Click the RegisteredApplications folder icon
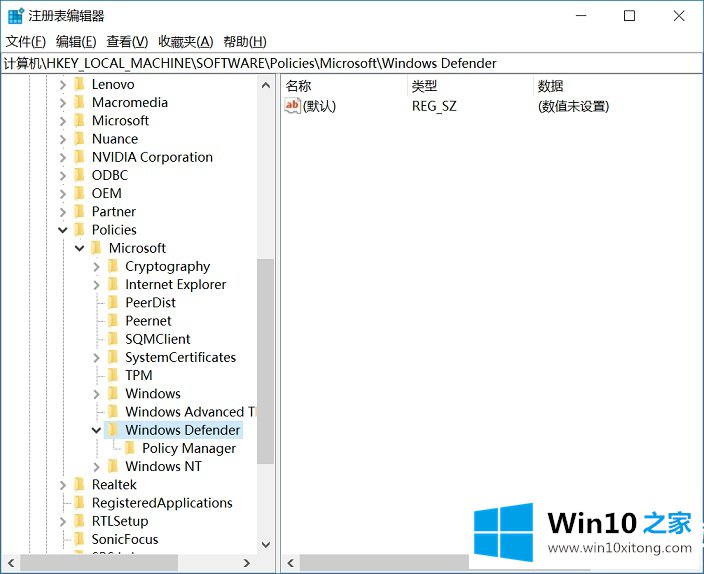 tap(79, 503)
